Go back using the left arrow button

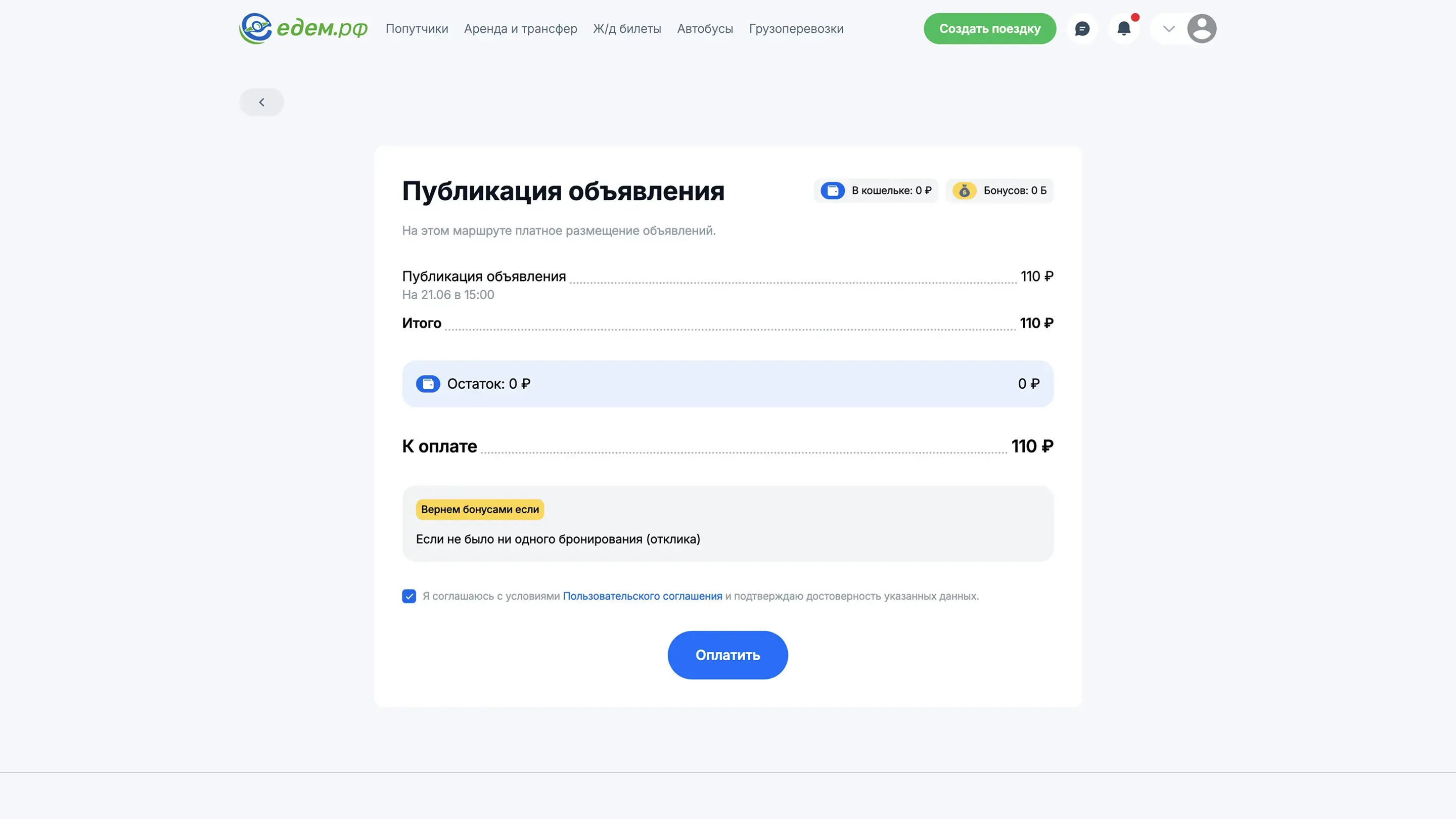262,102
